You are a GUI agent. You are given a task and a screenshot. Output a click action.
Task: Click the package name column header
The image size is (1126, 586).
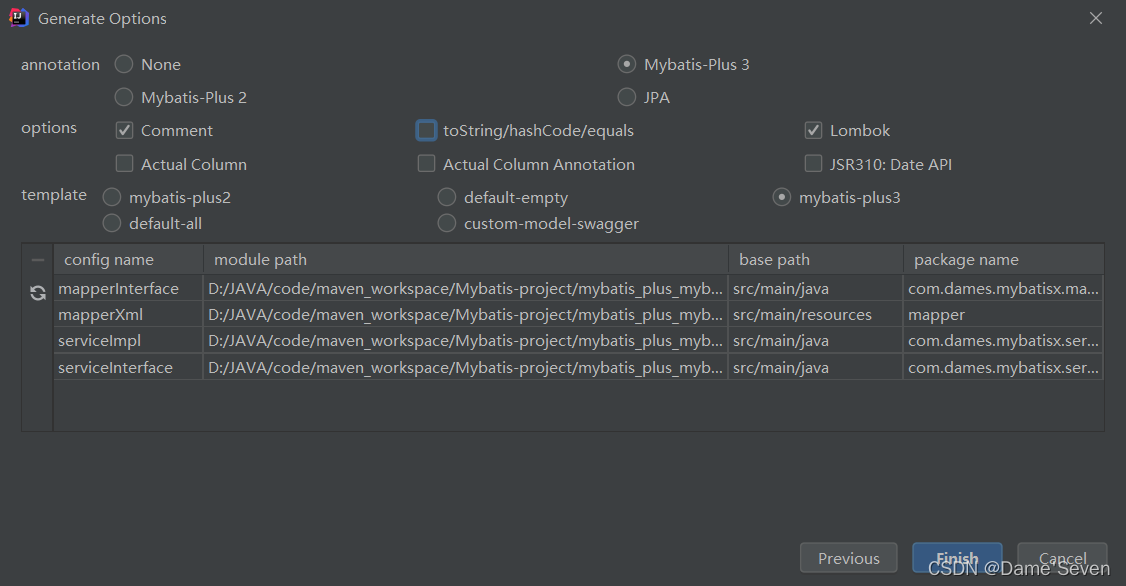tap(1003, 259)
